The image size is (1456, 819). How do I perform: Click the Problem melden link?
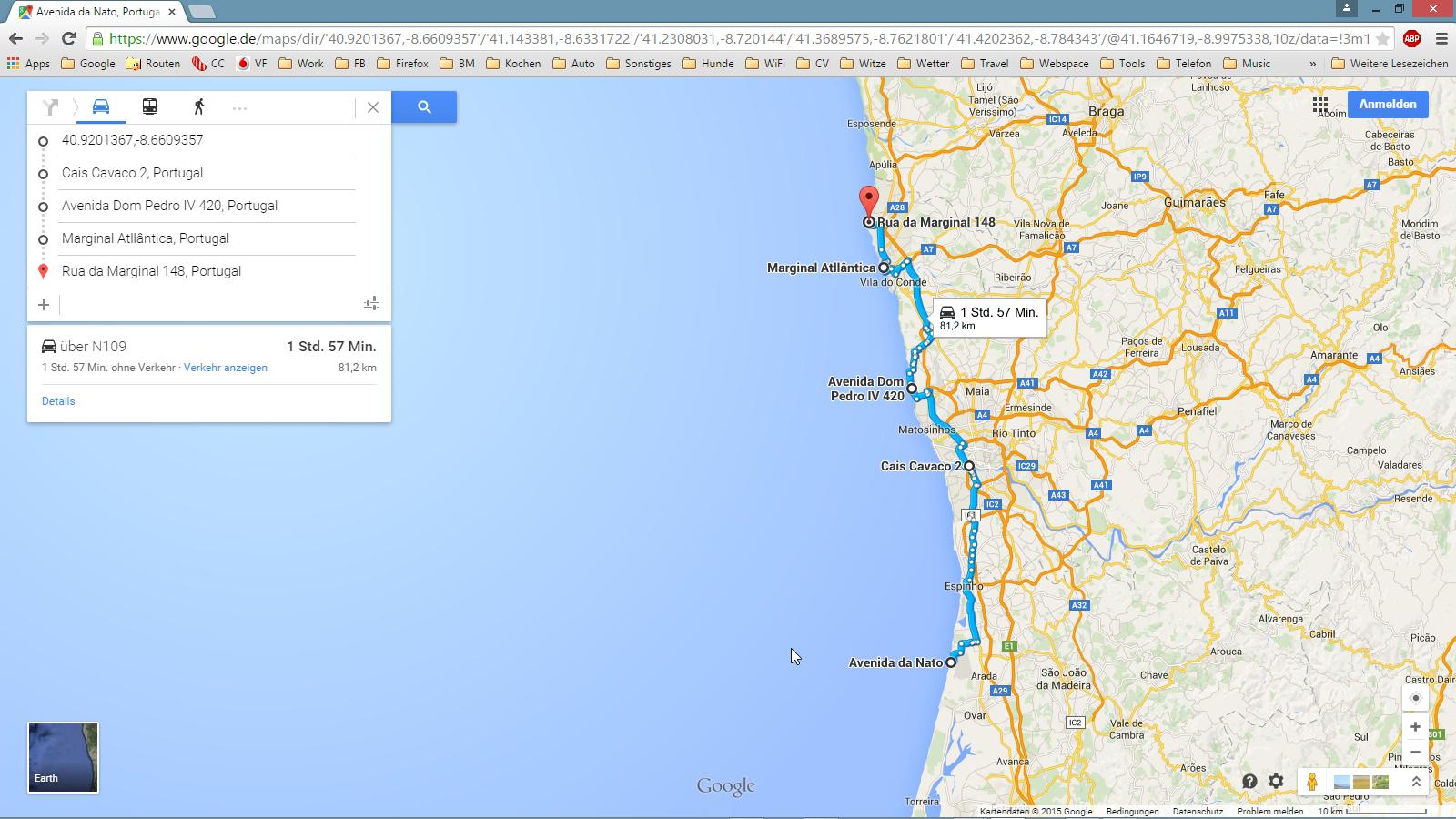1269,812
